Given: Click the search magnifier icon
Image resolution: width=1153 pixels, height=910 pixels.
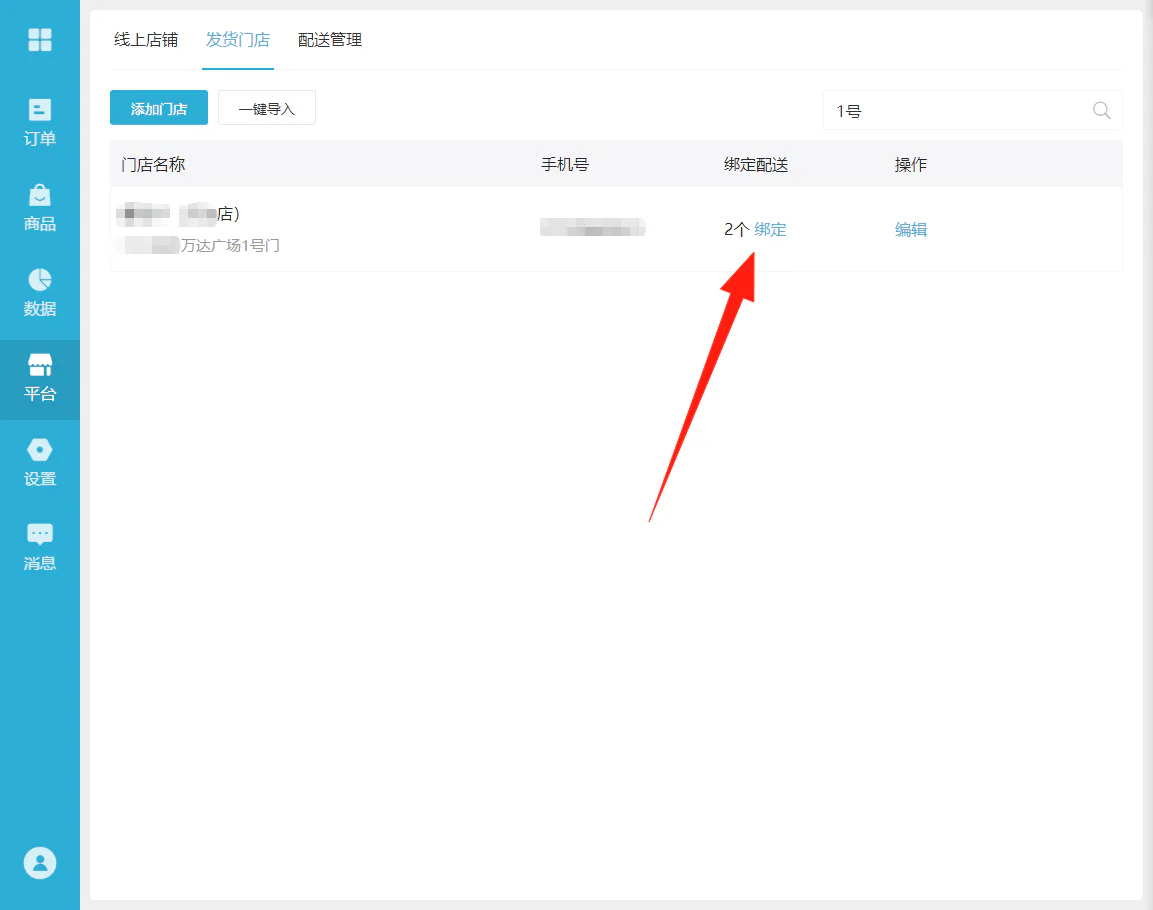Looking at the screenshot, I should [1102, 110].
